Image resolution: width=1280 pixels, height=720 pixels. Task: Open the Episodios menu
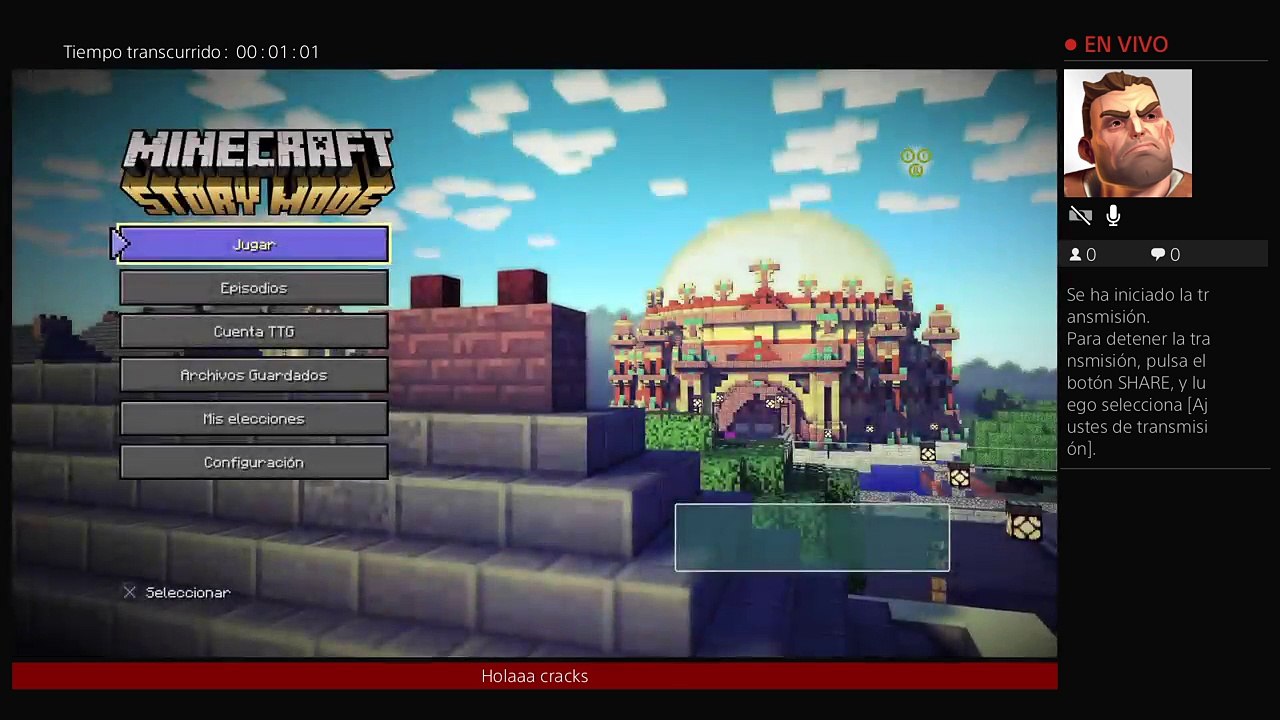click(x=254, y=288)
